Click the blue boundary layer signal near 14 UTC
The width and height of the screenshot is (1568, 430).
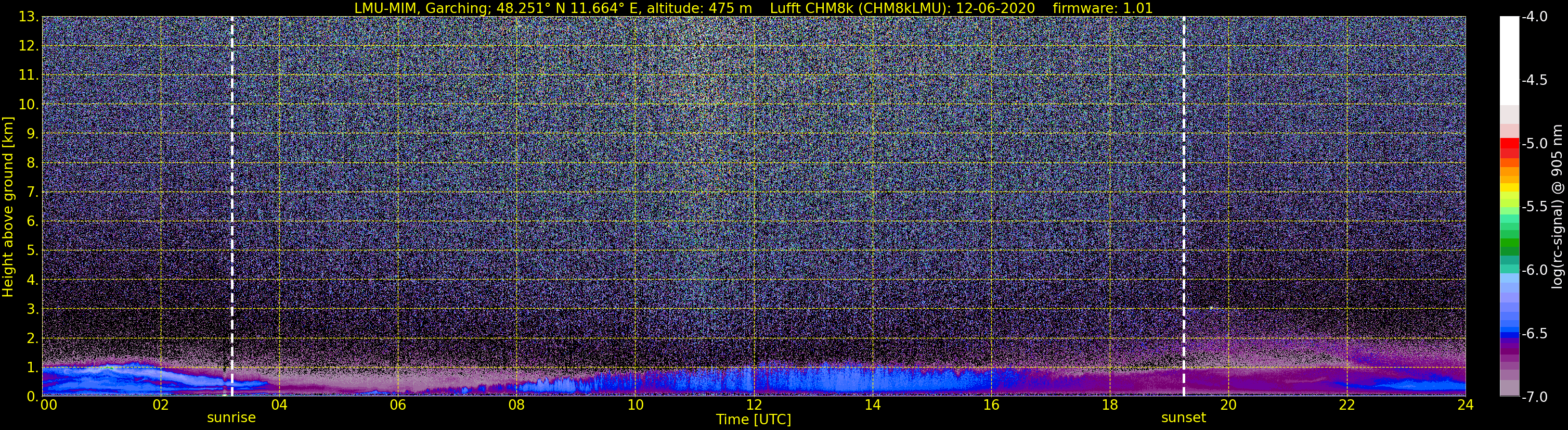[872, 381]
